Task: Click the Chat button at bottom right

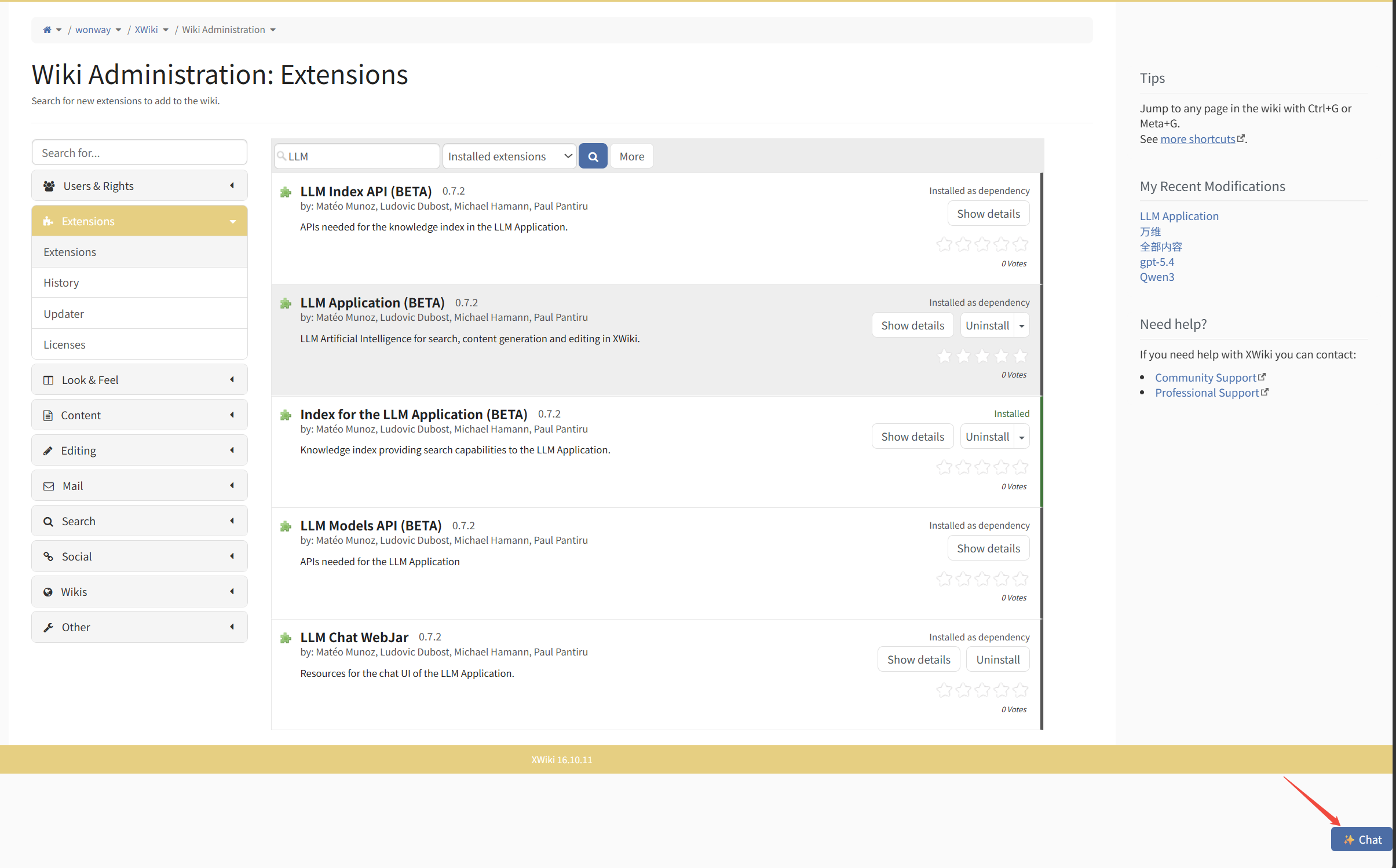Action: tap(1362, 839)
